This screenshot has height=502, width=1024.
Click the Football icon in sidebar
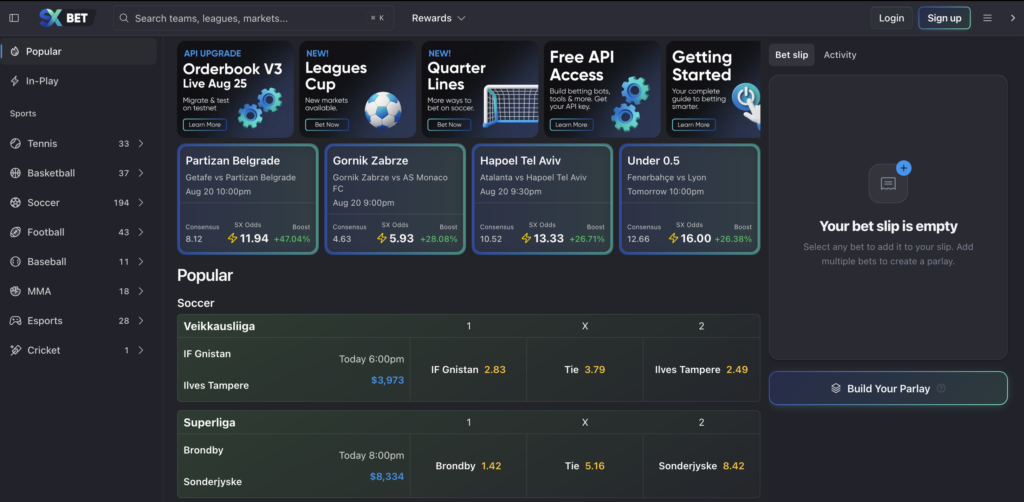point(15,232)
